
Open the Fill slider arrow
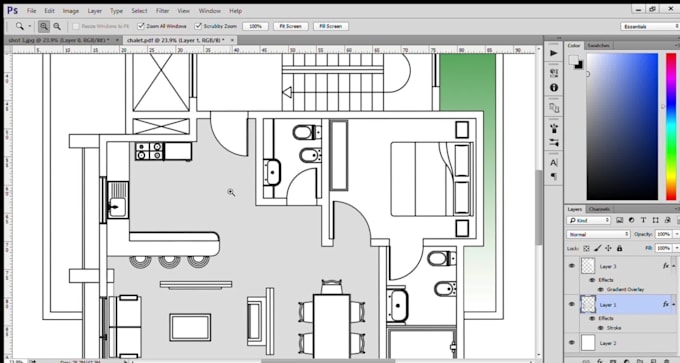676,249
